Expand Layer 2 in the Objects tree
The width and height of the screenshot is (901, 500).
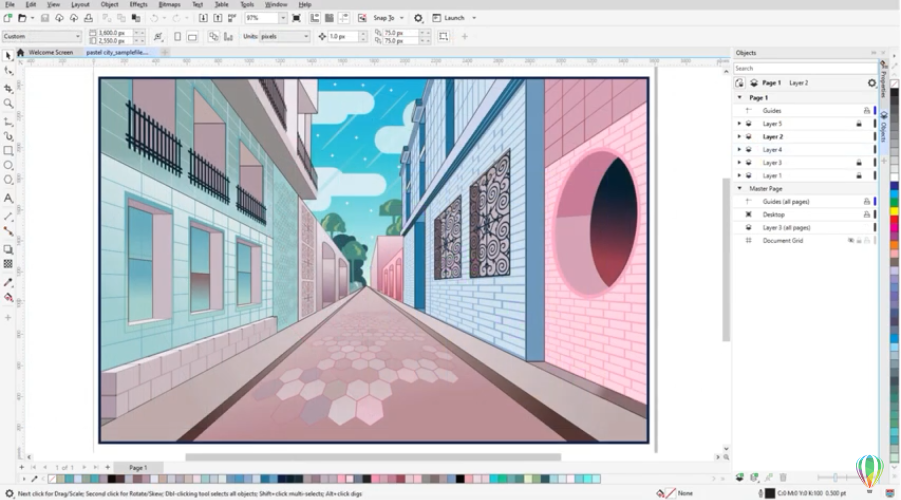pyautogui.click(x=740, y=137)
